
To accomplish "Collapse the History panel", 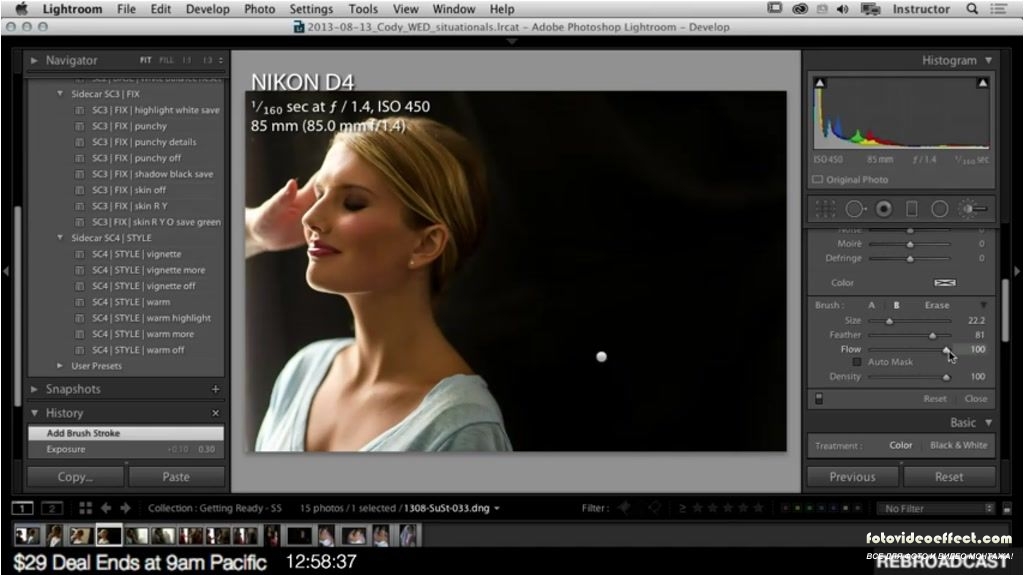I will 34,413.
